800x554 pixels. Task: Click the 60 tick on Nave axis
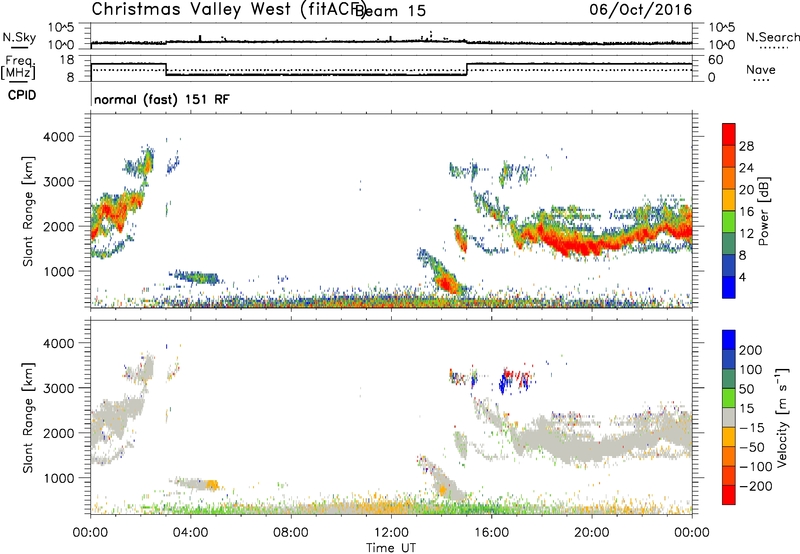[x=716, y=60]
